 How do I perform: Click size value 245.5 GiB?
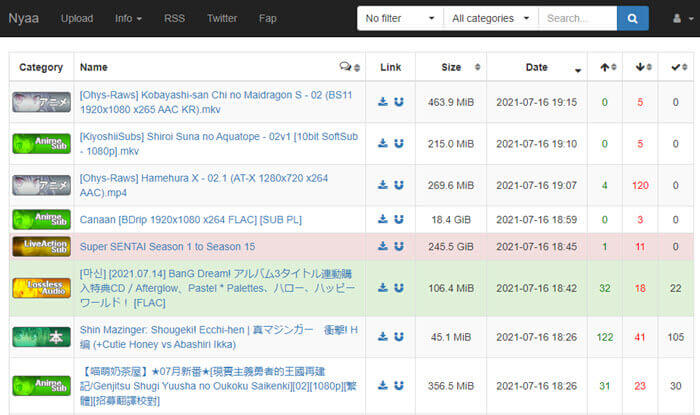coord(451,246)
